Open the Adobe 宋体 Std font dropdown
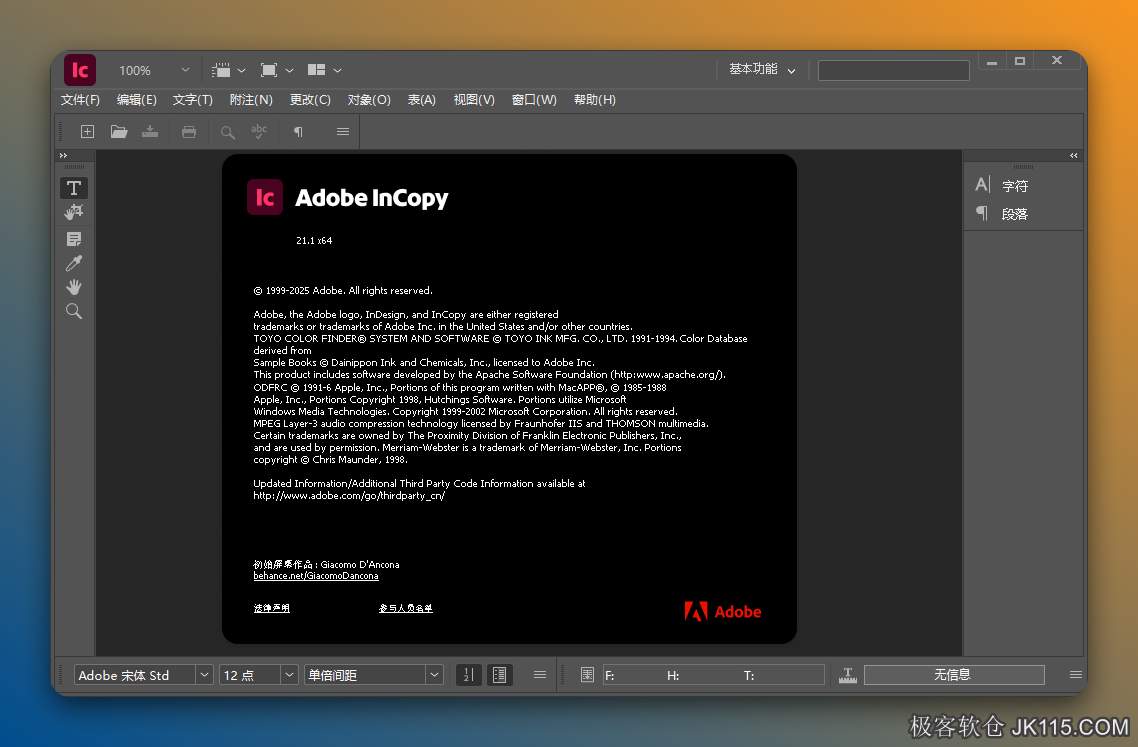Screen dimensions: 1138x747 (x=205, y=674)
